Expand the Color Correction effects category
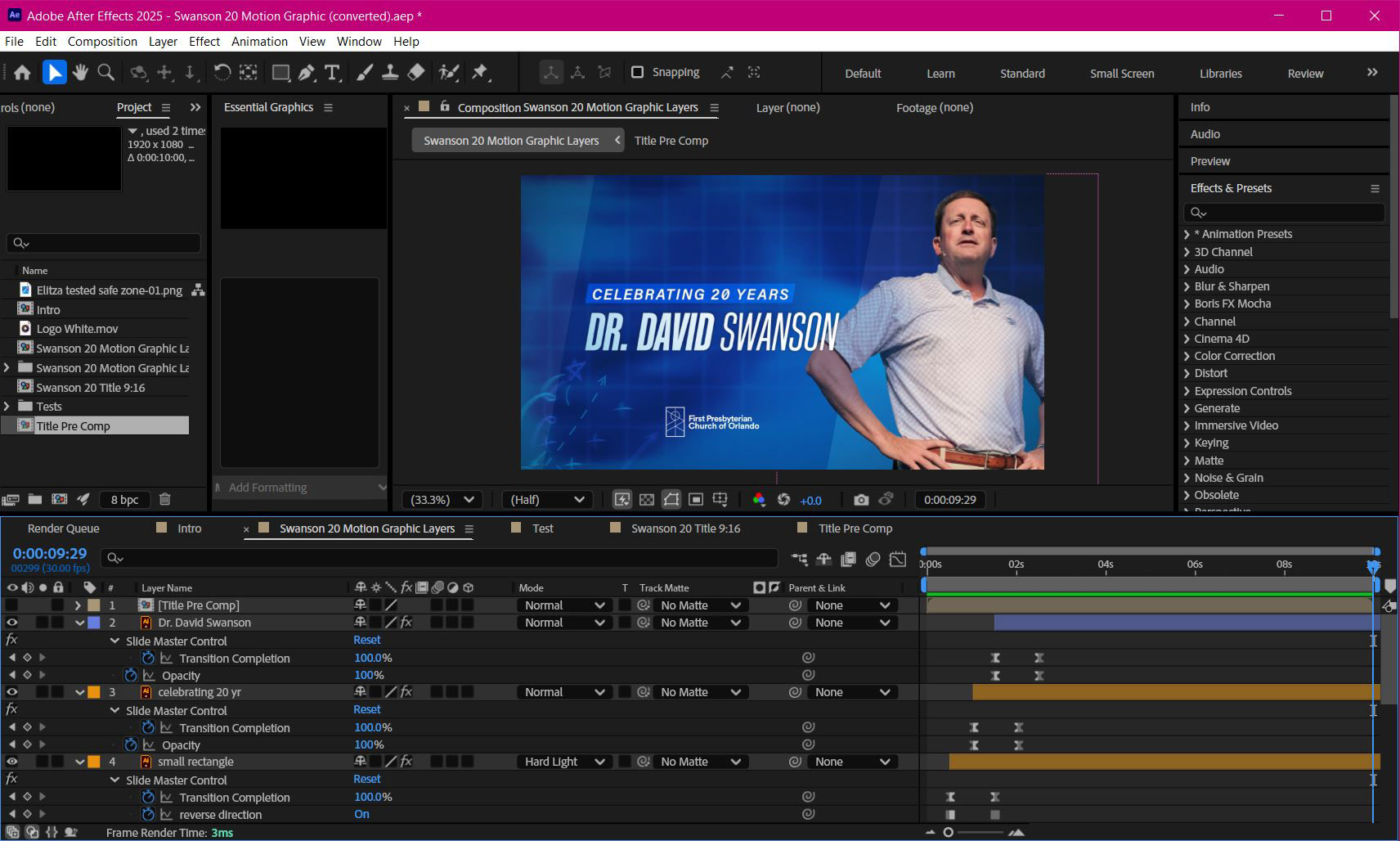This screenshot has width=1400, height=841. pos(1187,356)
